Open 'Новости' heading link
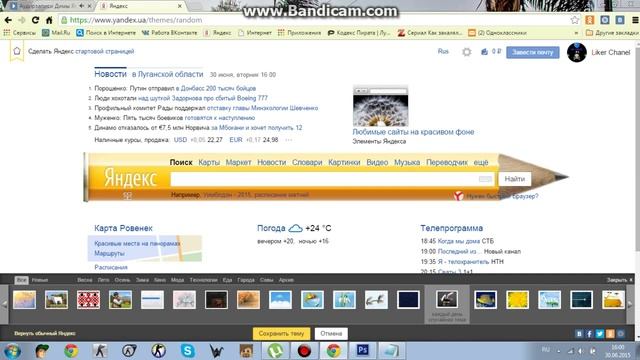640x360 pixels. click(110, 74)
